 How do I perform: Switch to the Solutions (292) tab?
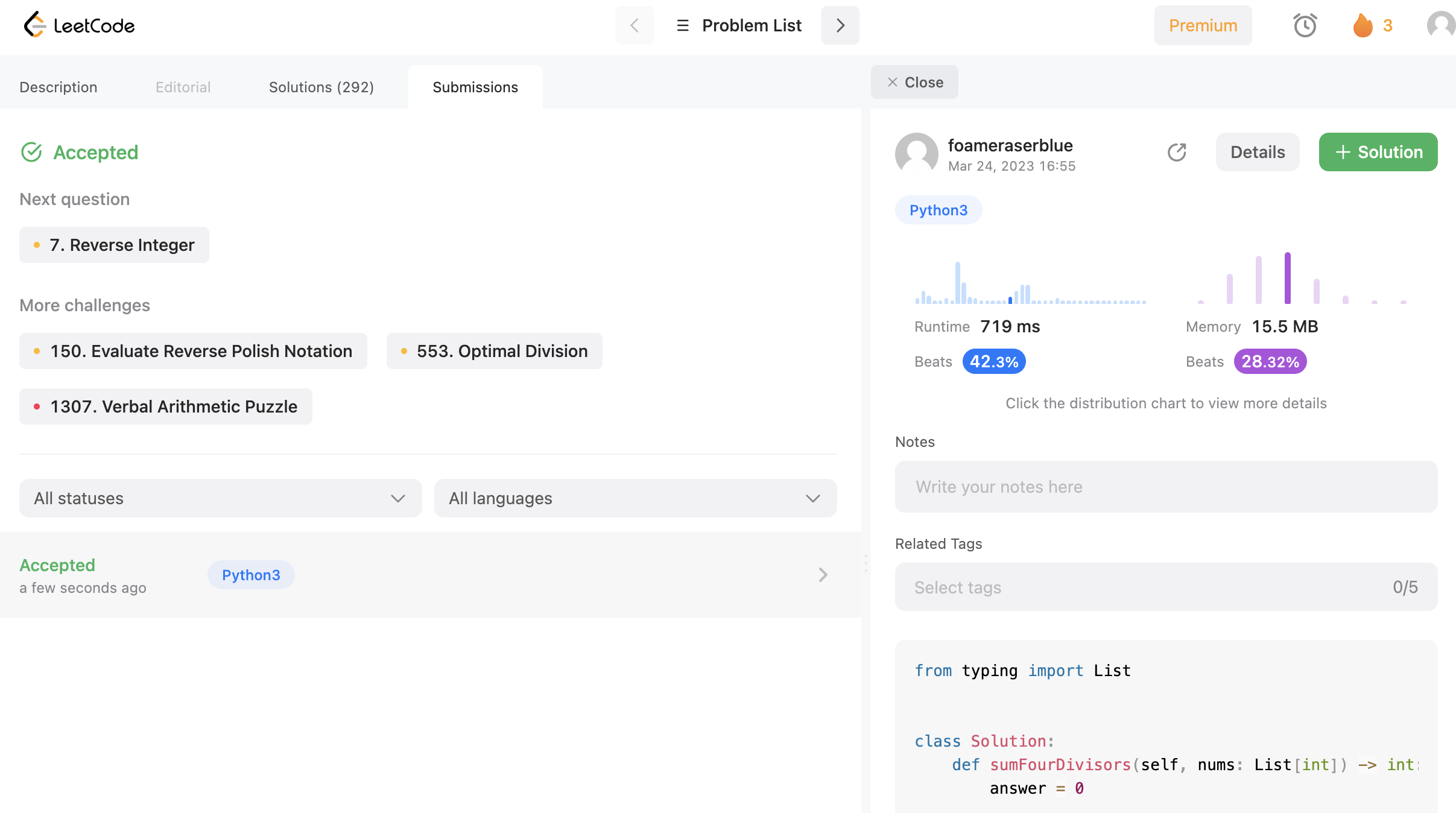(x=321, y=87)
